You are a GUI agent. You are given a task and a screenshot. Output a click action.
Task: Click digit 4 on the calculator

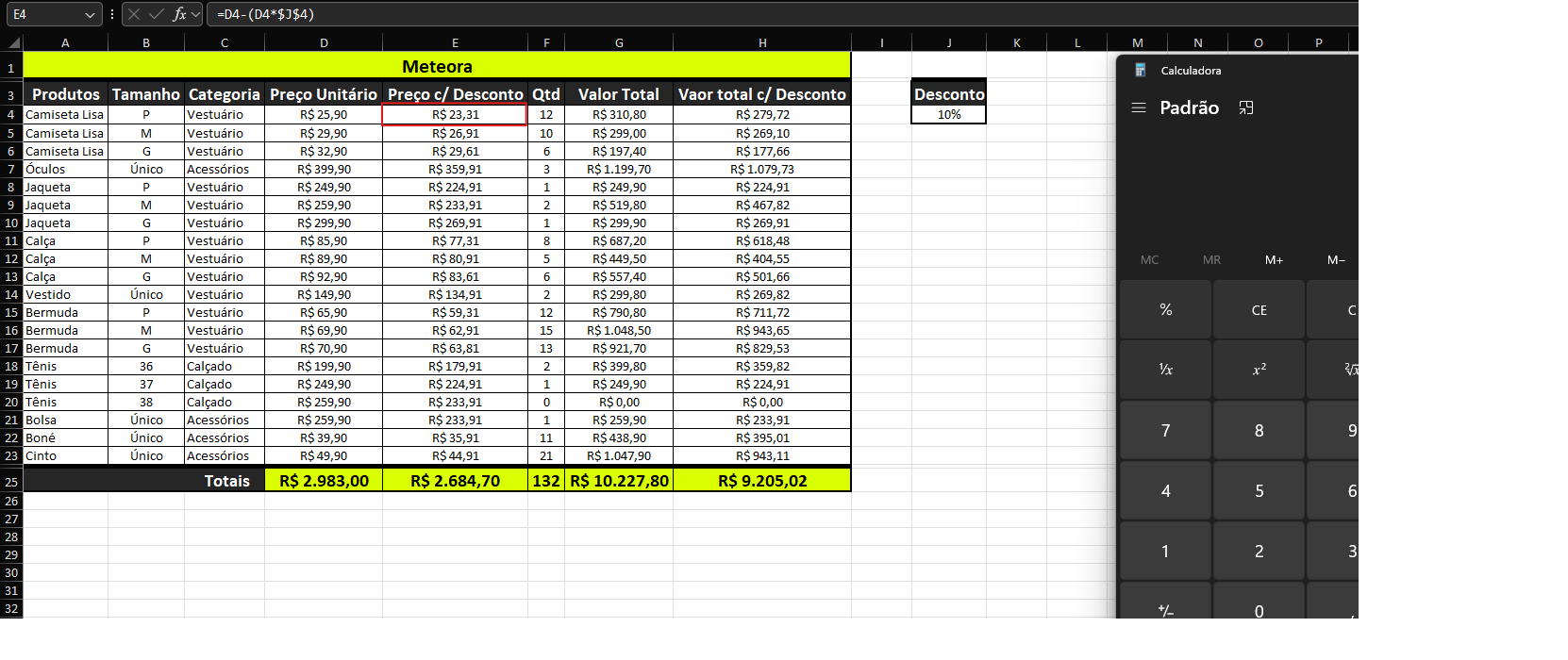1166,490
